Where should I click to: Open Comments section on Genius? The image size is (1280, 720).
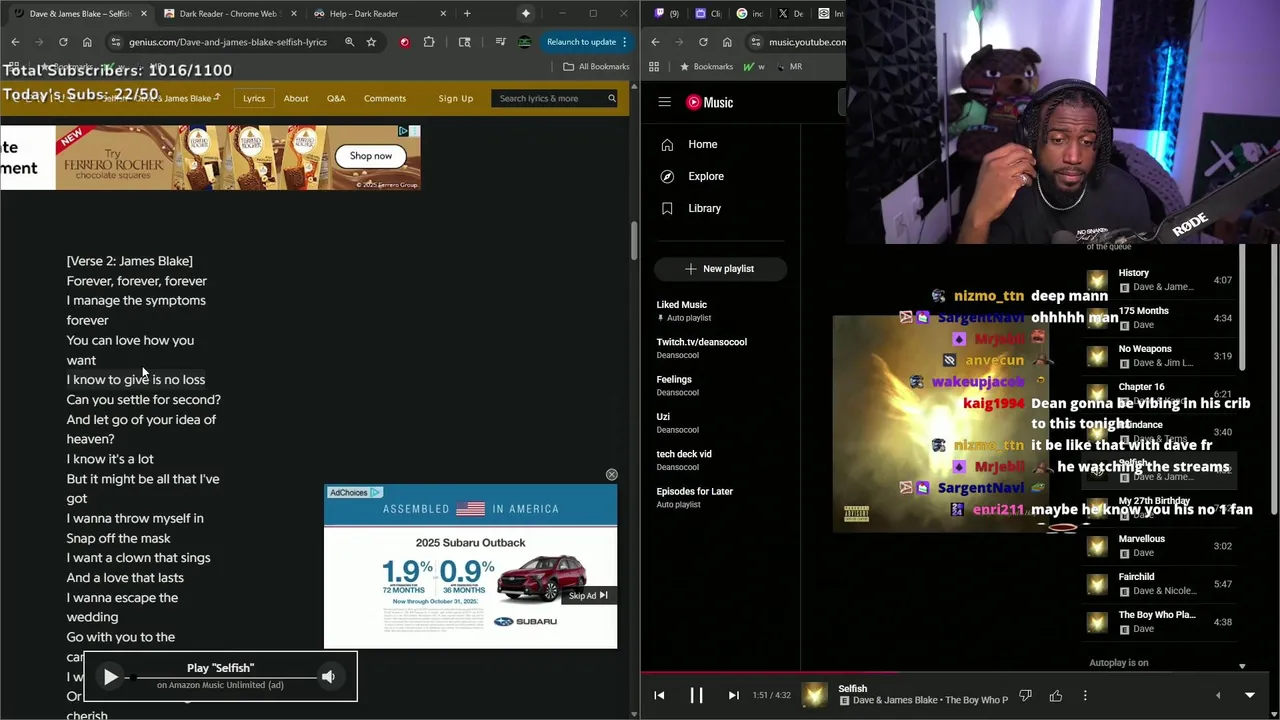click(385, 98)
